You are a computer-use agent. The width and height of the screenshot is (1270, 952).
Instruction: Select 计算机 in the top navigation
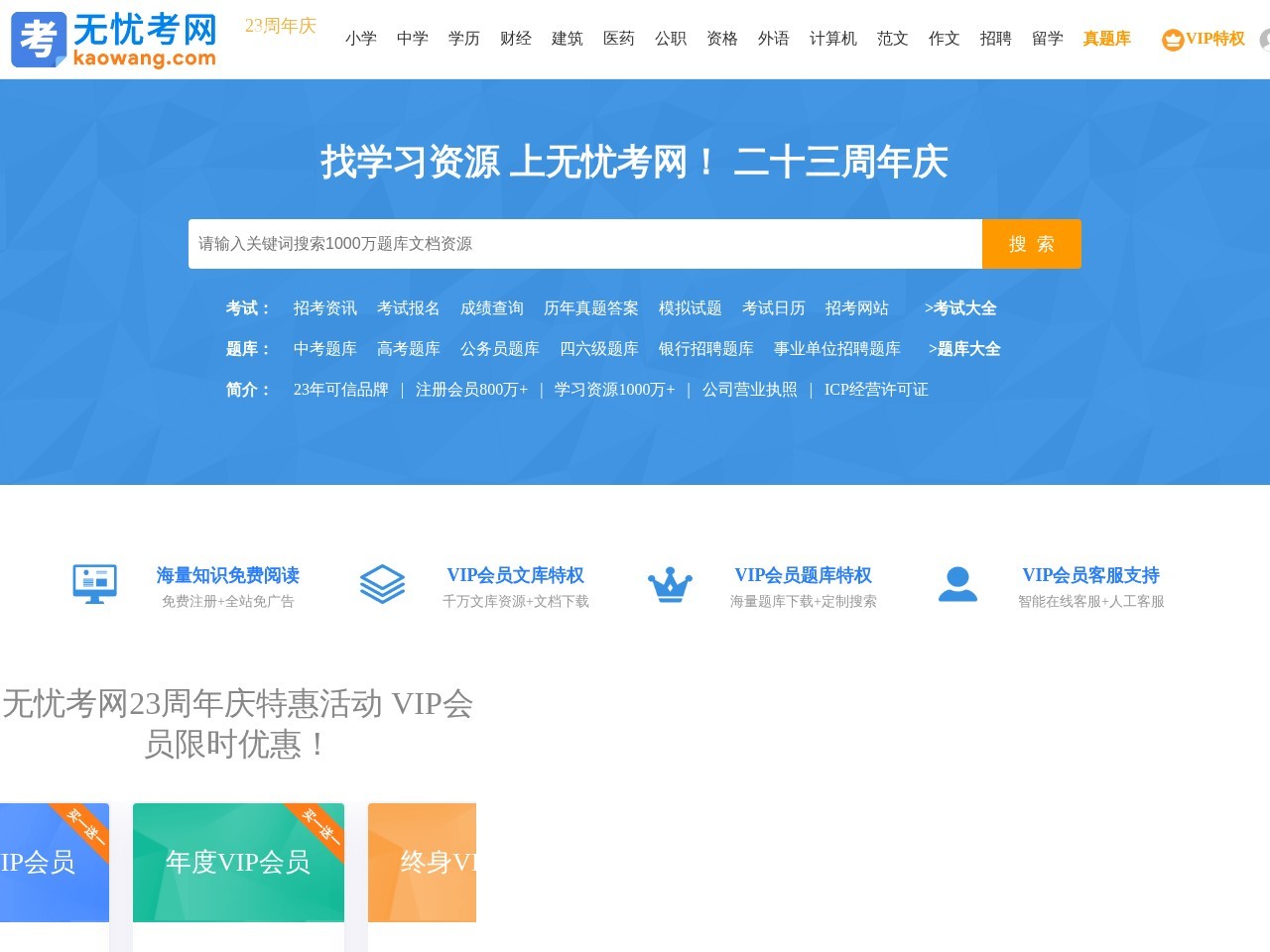(x=833, y=40)
